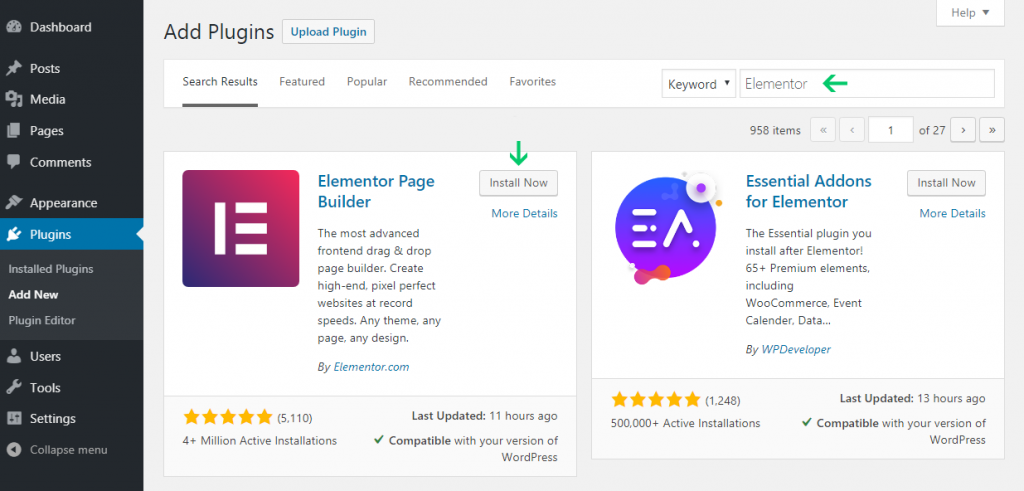Image resolution: width=1024 pixels, height=491 pixels.
Task: Switch to the Popular tab
Action: click(367, 82)
